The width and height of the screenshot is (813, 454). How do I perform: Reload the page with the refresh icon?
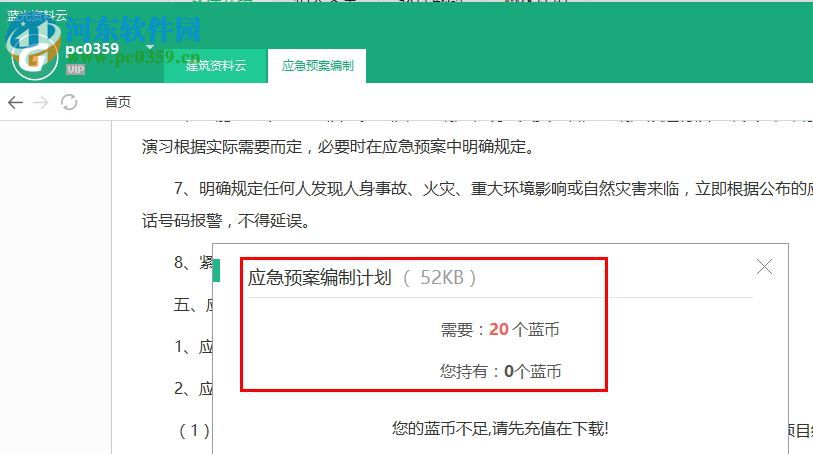(69, 102)
